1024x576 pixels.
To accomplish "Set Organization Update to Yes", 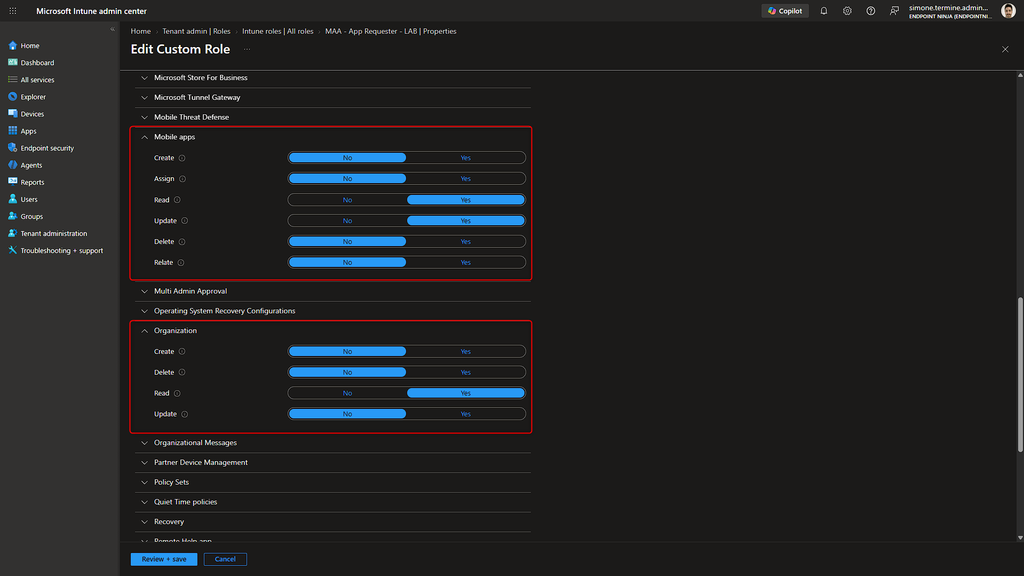I will click(x=466, y=414).
